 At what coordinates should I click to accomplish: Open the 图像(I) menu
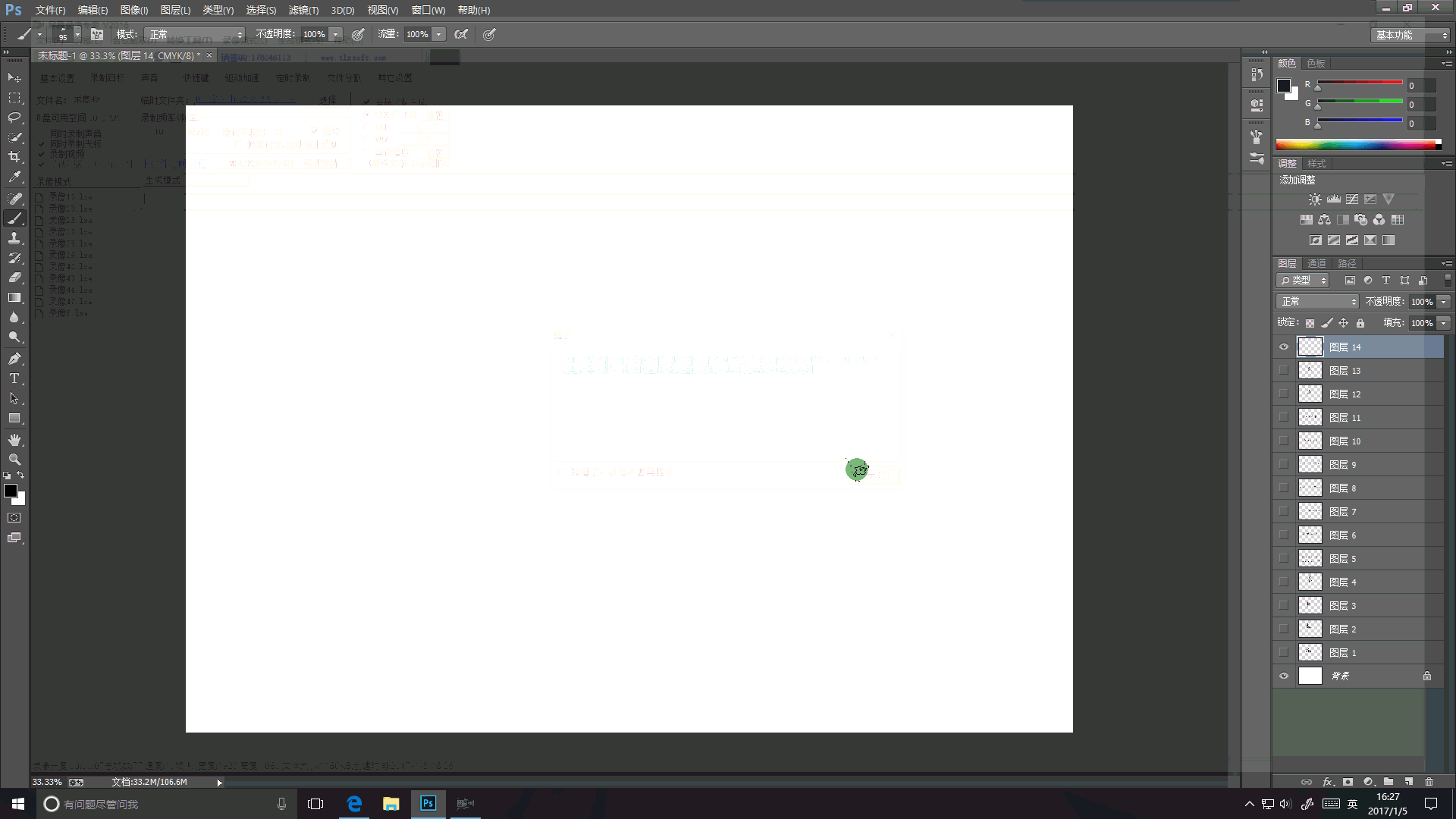(134, 10)
